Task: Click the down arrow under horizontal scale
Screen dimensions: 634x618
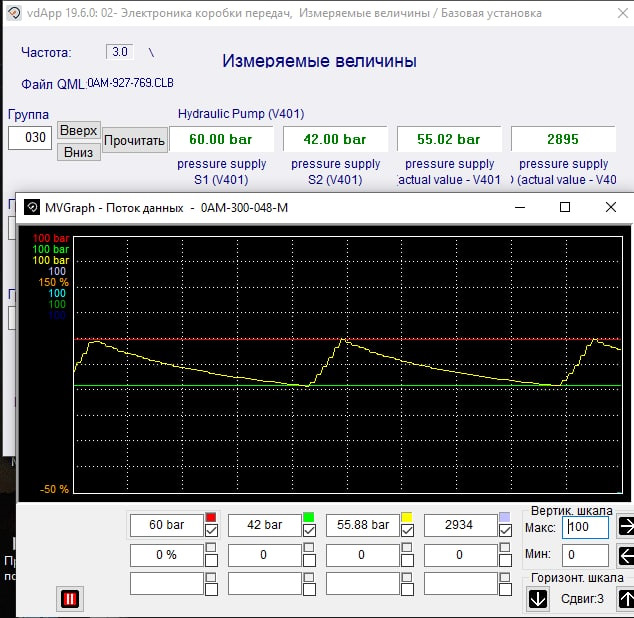Action: (537, 599)
